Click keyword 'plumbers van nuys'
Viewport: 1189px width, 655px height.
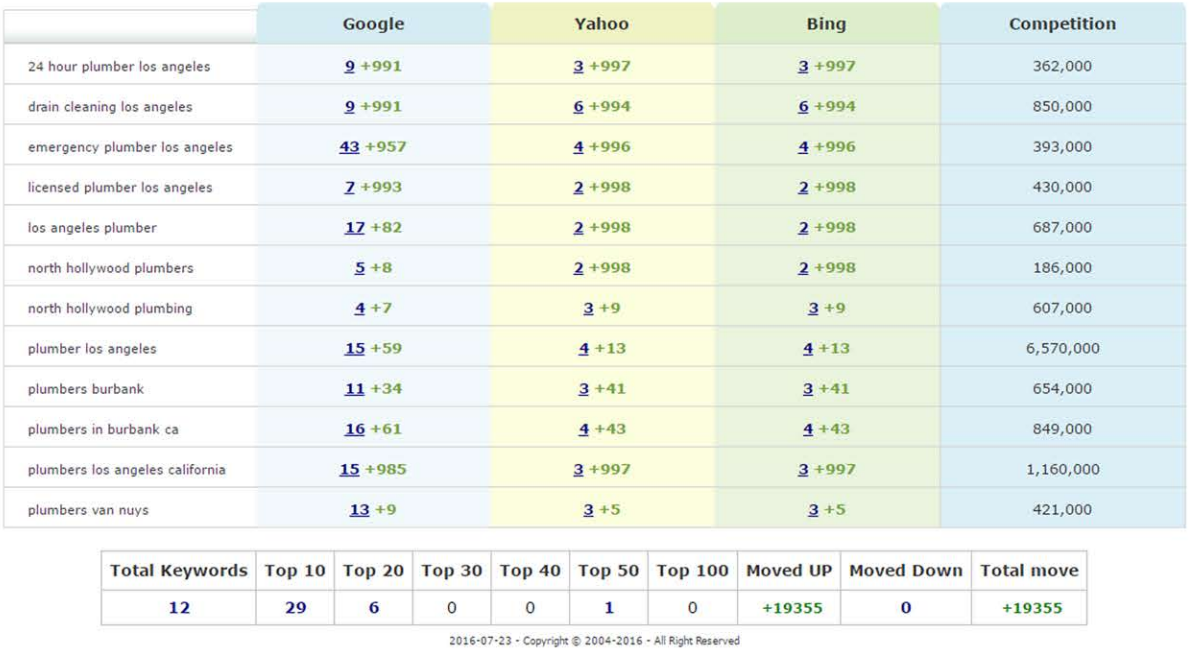coord(88,510)
